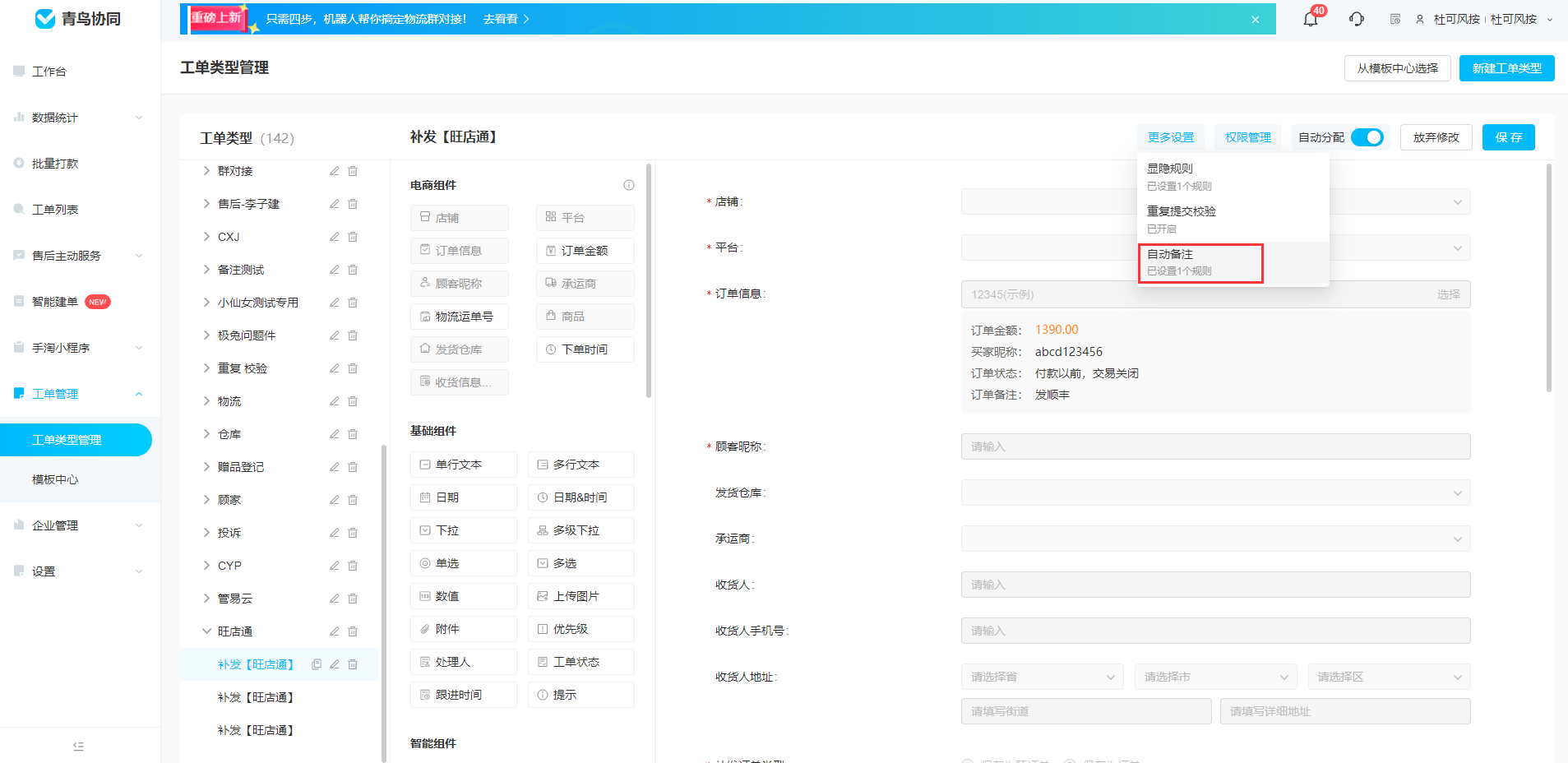
Task: Click the 去看看 banner link
Action: pyautogui.click(x=506, y=19)
